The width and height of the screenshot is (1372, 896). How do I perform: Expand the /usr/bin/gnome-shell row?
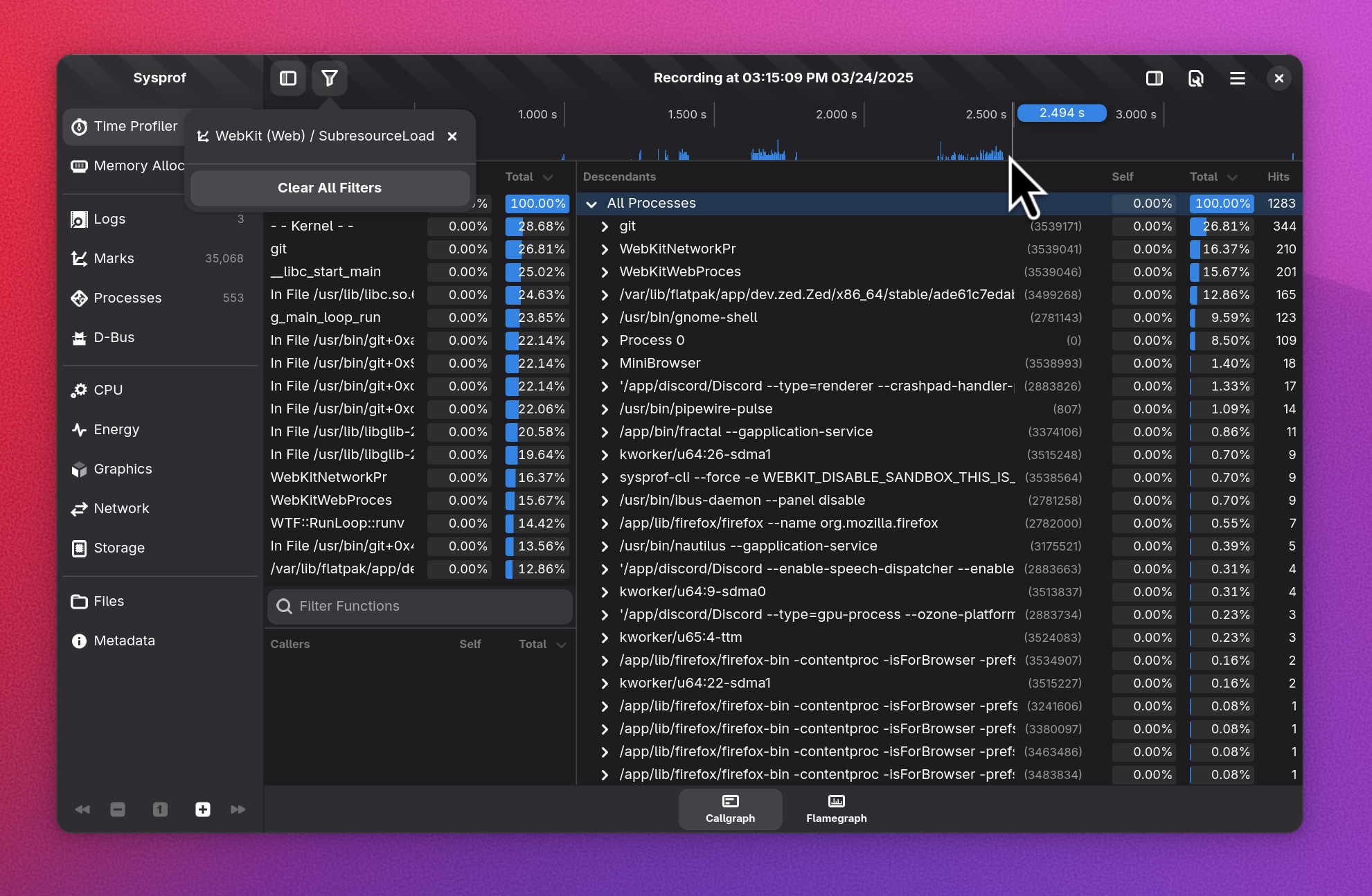coord(605,318)
